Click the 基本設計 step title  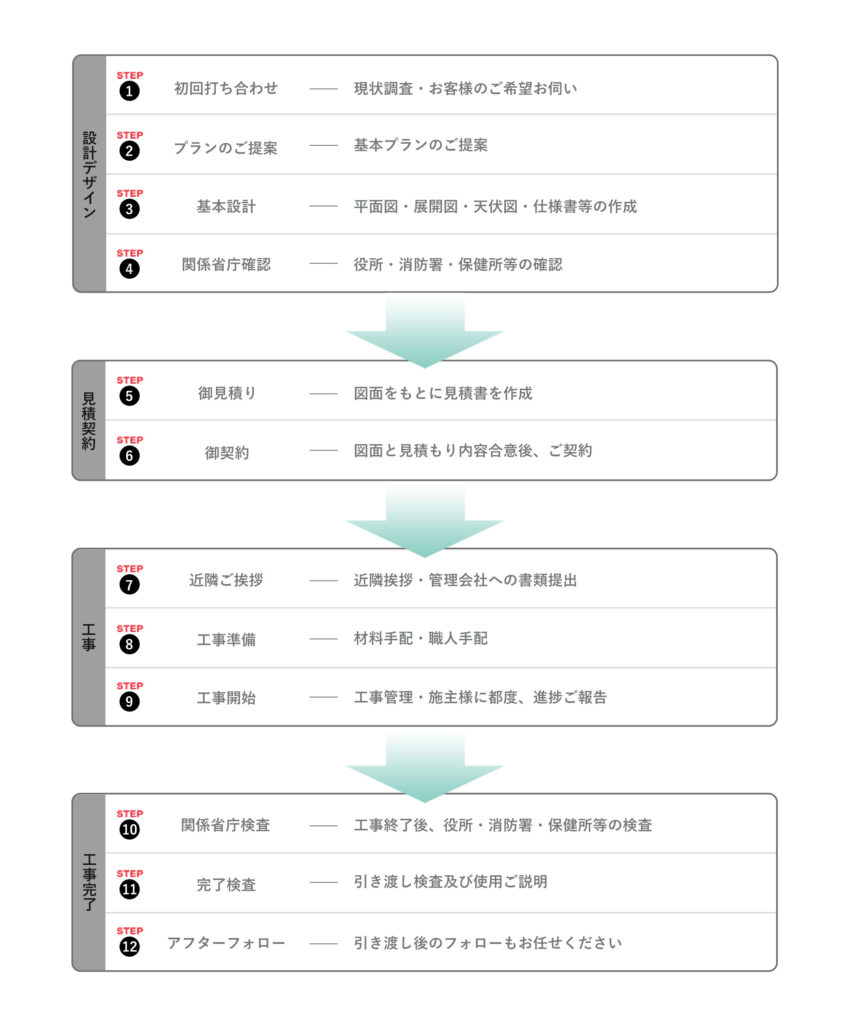(x=226, y=206)
